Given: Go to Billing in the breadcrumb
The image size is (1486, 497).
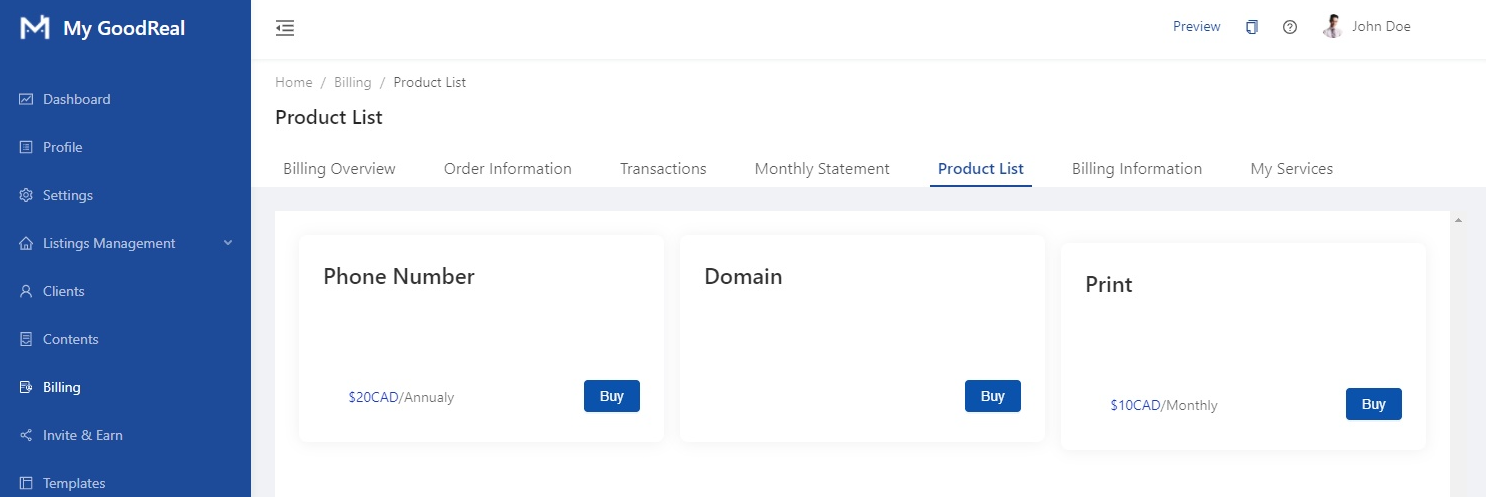Looking at the screenshot, I should [353, 82].
